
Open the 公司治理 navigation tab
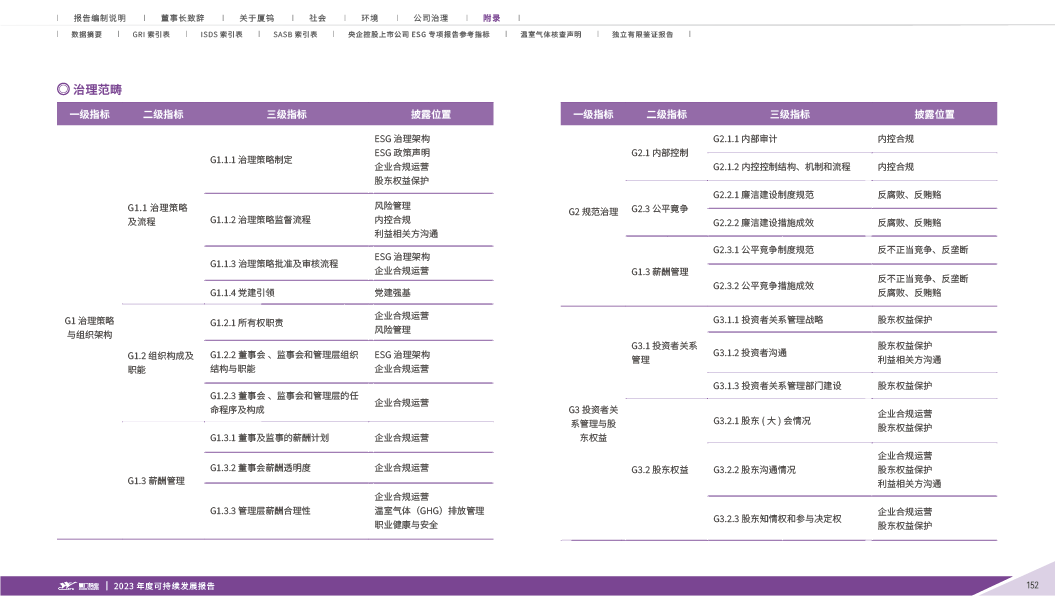[x=430, y=18]
